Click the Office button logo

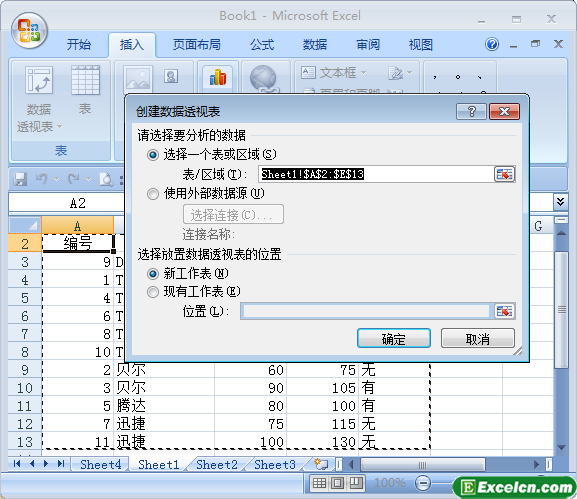(29, 31)
